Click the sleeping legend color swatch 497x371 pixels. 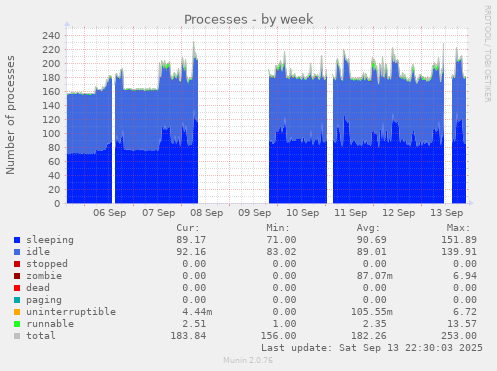17,240
